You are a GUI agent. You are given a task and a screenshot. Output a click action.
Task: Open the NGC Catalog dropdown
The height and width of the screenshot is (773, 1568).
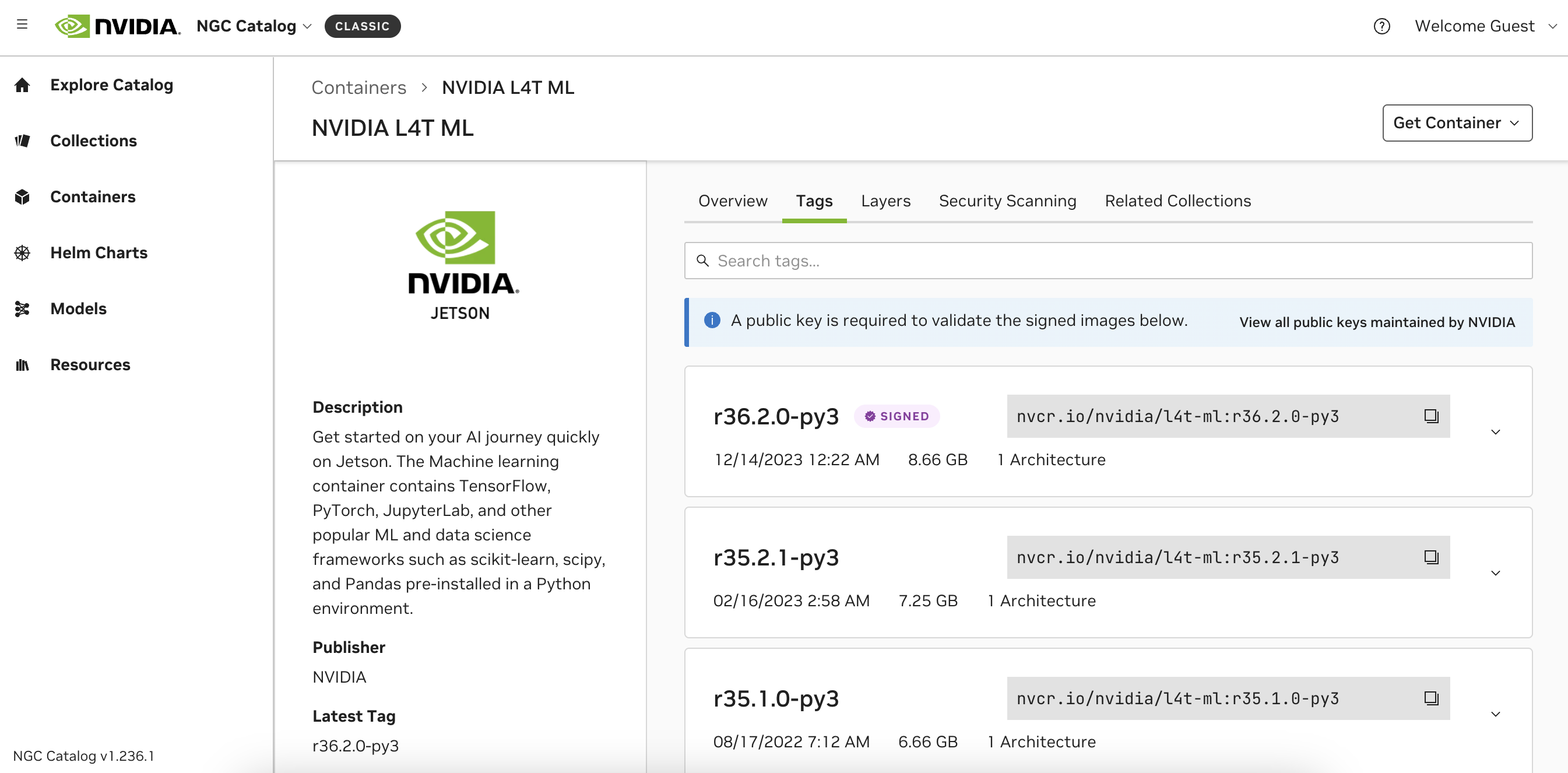(x=254, y=26)
